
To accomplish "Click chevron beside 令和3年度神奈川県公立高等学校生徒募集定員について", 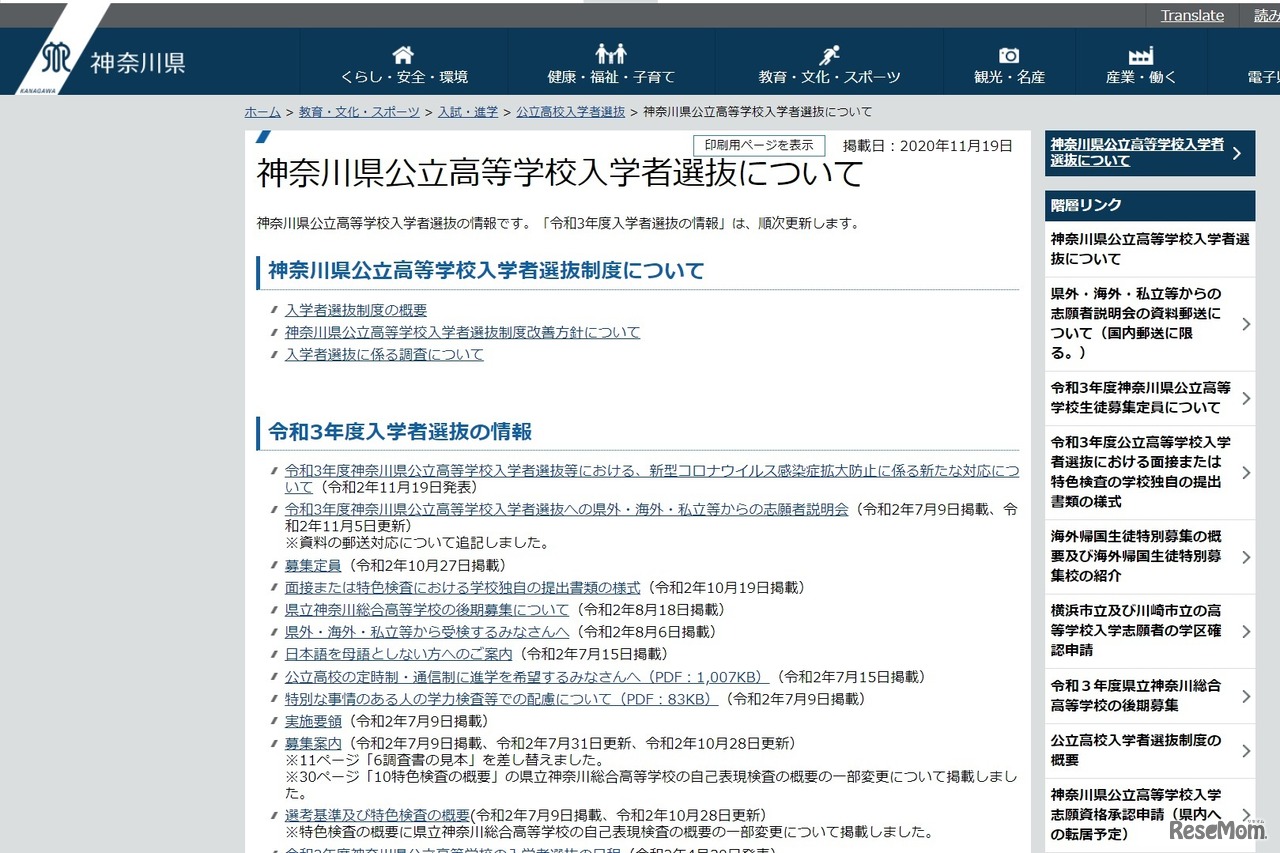I will click(1245, 398).
